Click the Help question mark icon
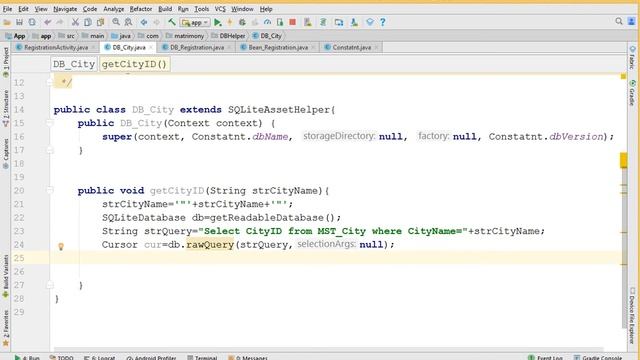Screen dimensions: 640x360 tap(382, 22)
